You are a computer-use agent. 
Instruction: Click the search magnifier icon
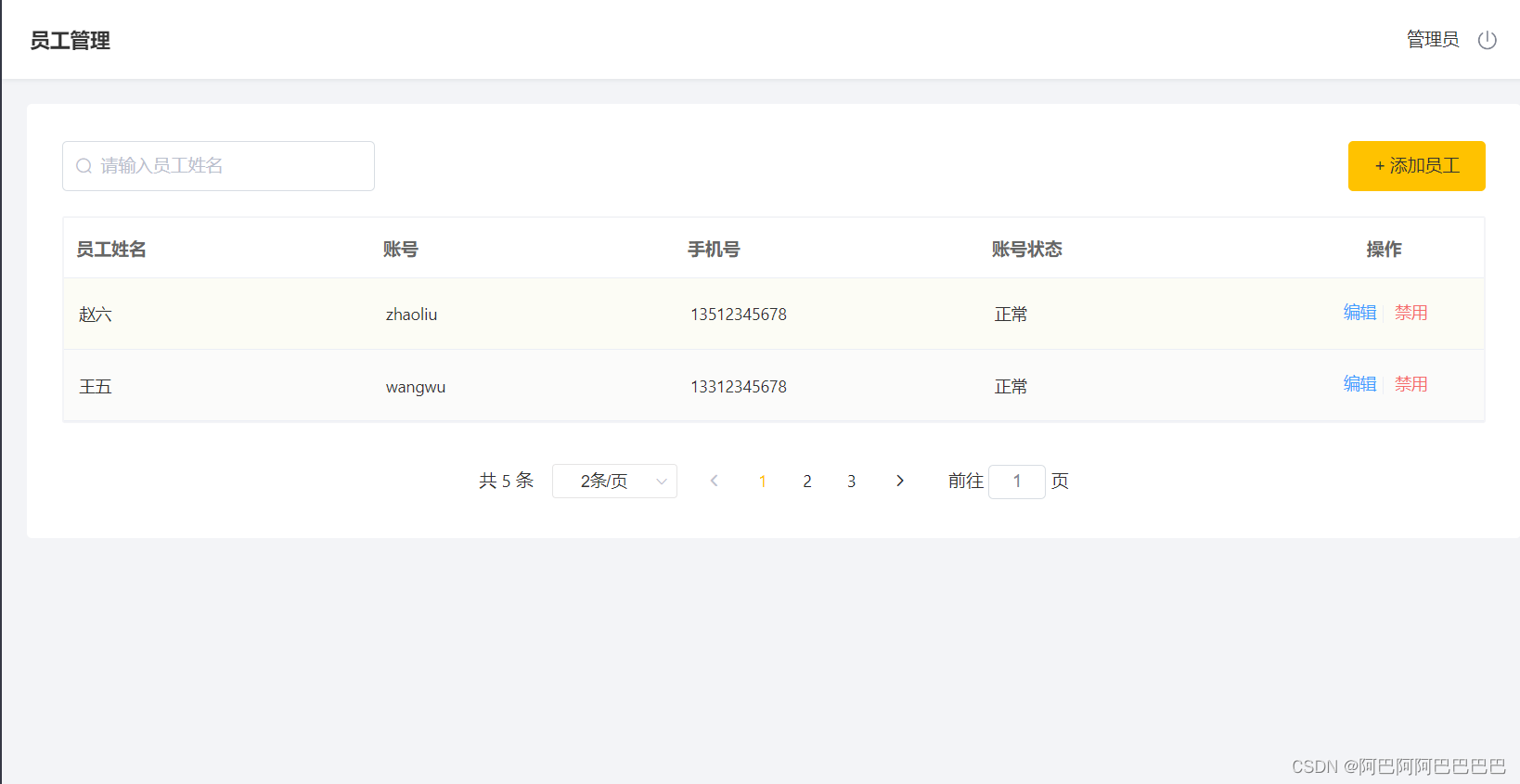(x=84, y=166)
